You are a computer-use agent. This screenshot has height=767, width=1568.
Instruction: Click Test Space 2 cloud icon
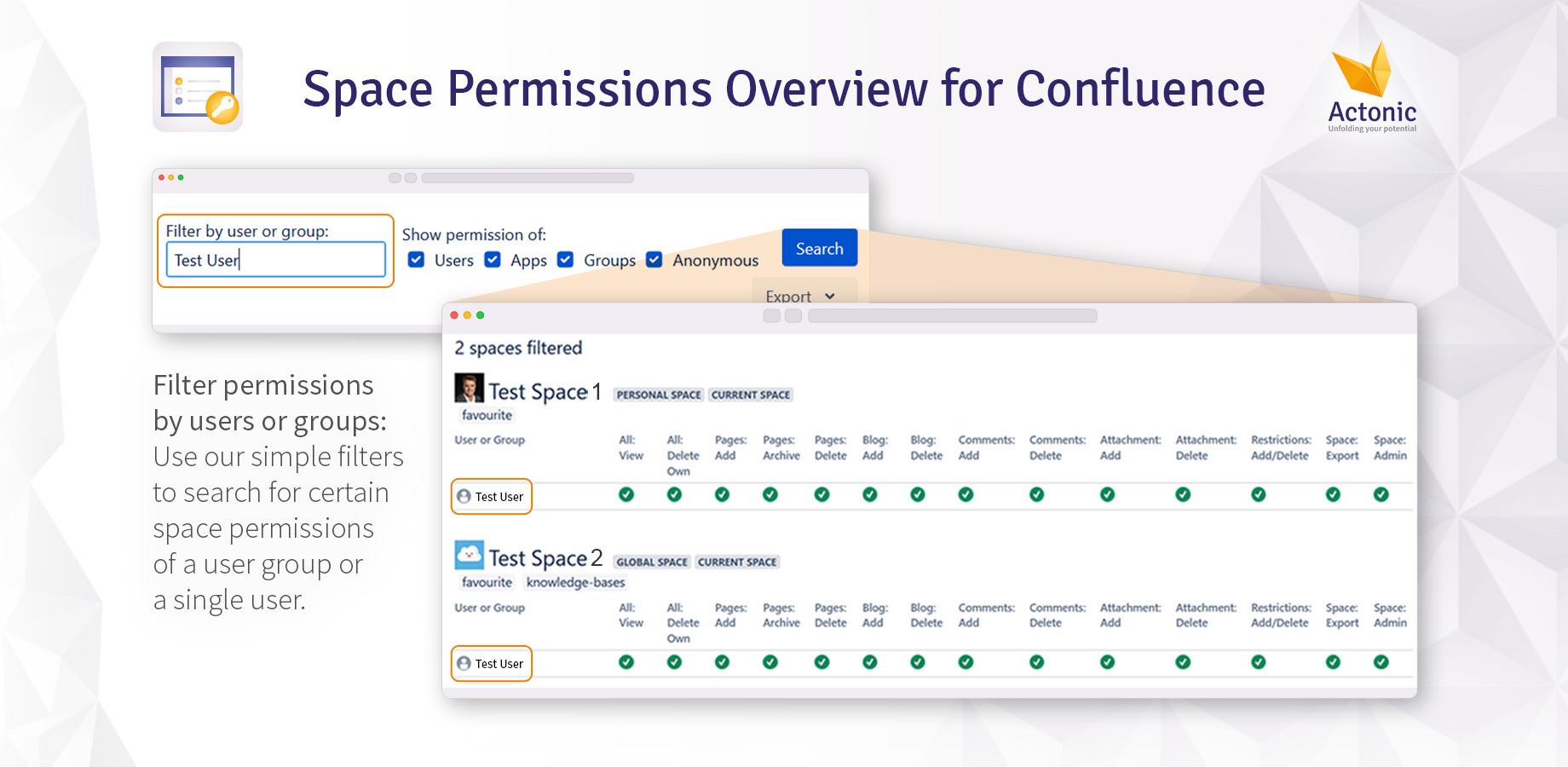(469, 555)
